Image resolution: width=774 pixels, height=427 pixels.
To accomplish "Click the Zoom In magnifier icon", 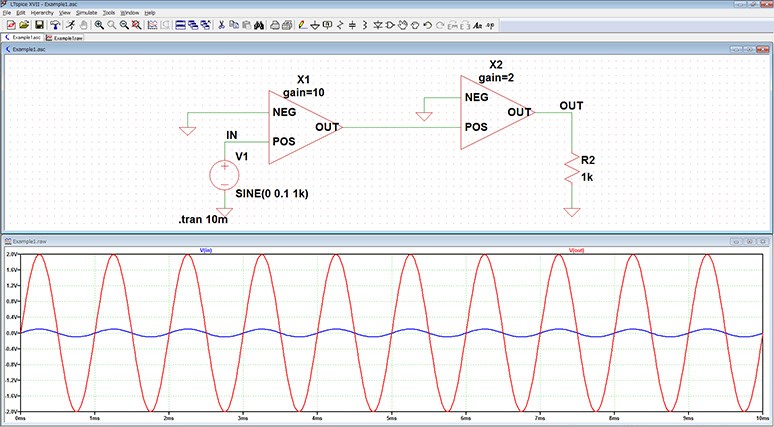I will point(100,24).
